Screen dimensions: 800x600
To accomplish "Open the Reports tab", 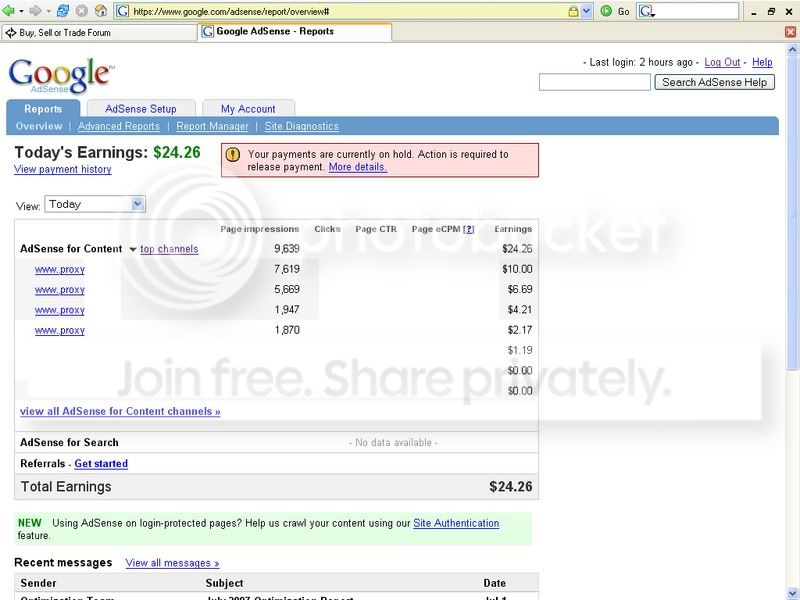I will click(x=43, y=109).
